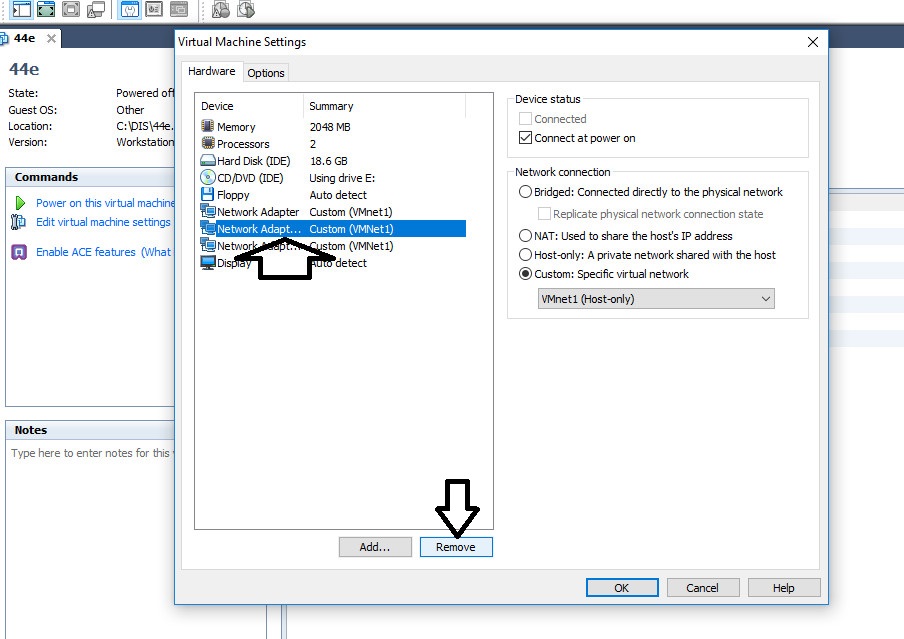This screenshot has height=639, width=904.
Task: Toggle Connect at power on checkbox
Action: coord(526,138)
